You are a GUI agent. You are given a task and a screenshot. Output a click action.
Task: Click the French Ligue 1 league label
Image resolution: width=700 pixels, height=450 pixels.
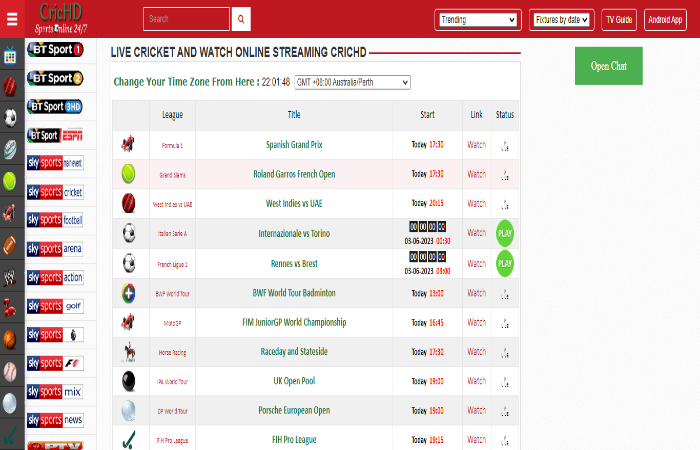[172, 264]
